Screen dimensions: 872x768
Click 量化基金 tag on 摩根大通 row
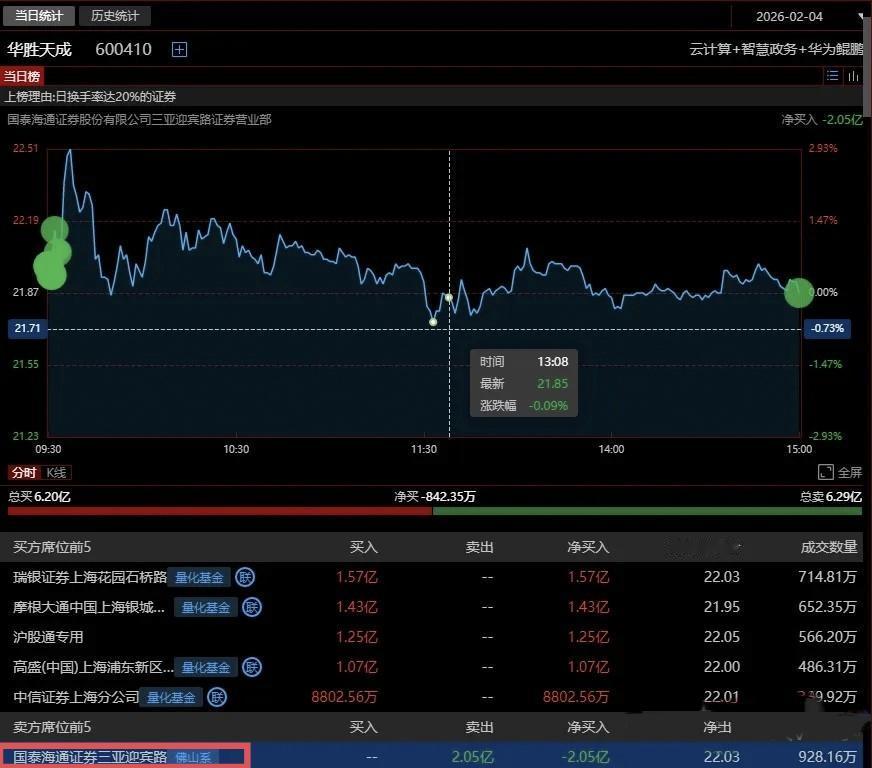206,608
